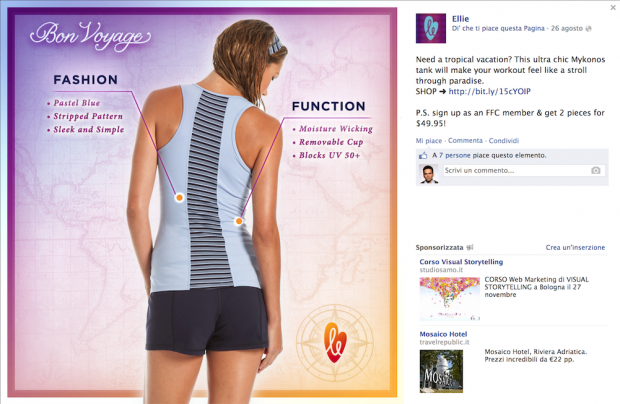The image size is (620, 404).
Task: Click the Commenta link
Action: (x=465, y=141)
